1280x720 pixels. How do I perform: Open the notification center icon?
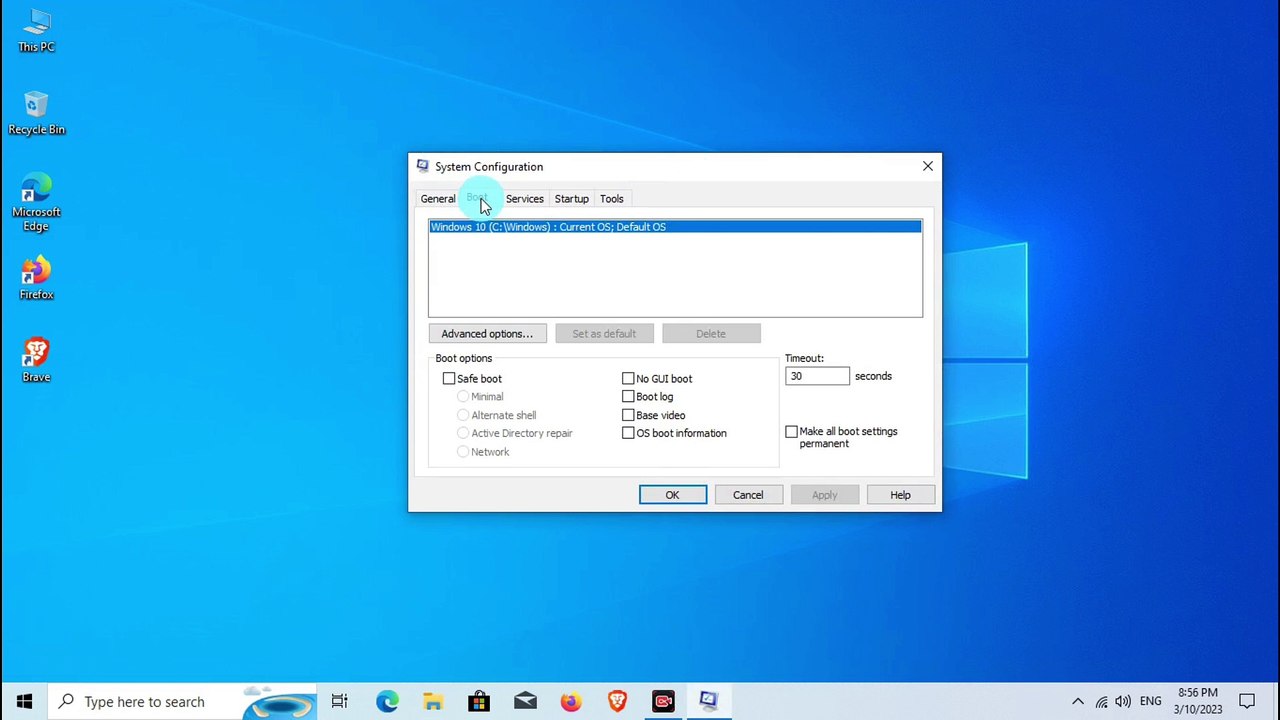(x=1247, y=701)
